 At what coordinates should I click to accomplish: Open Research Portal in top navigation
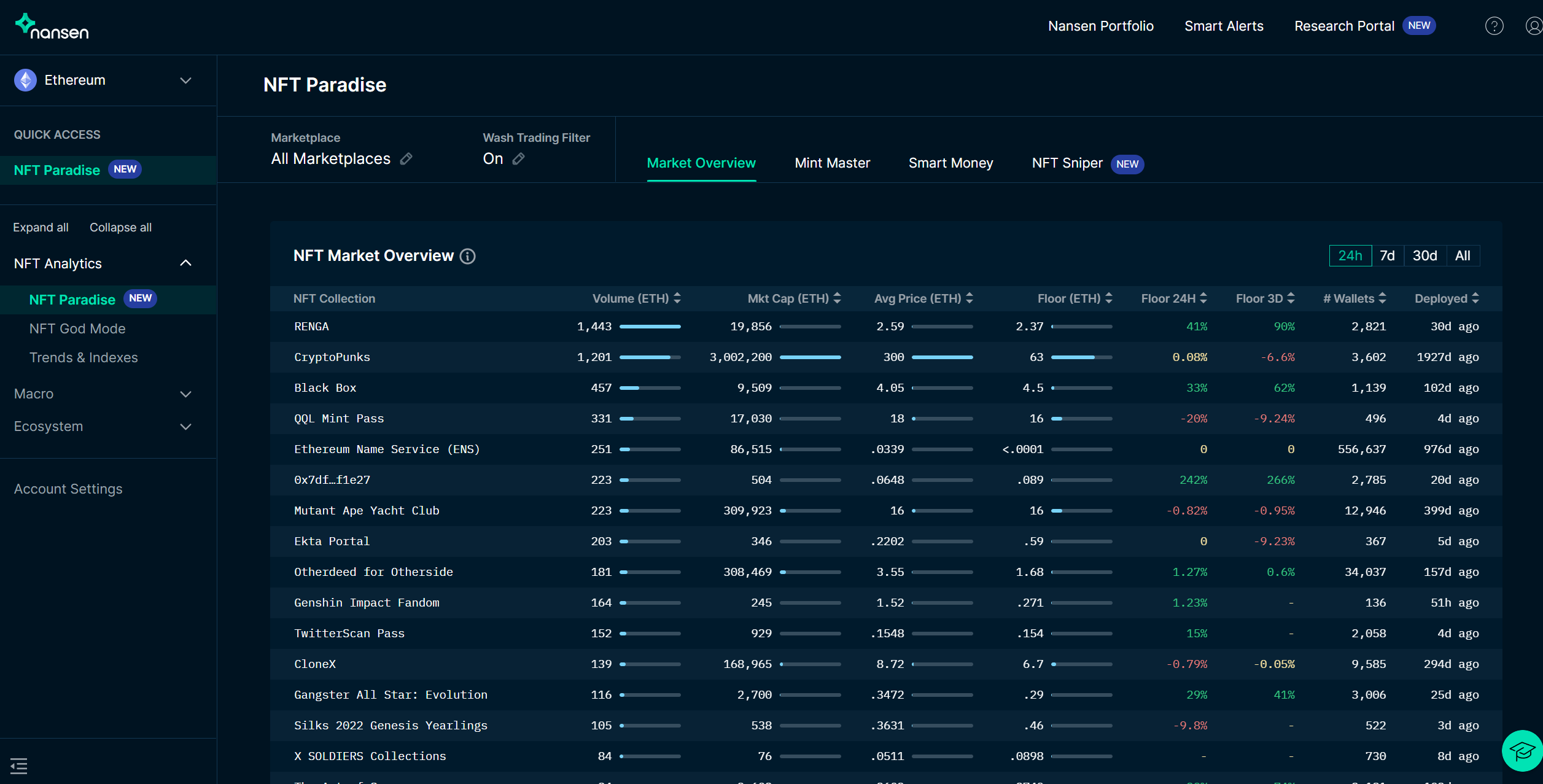[x=1345, y=26]
